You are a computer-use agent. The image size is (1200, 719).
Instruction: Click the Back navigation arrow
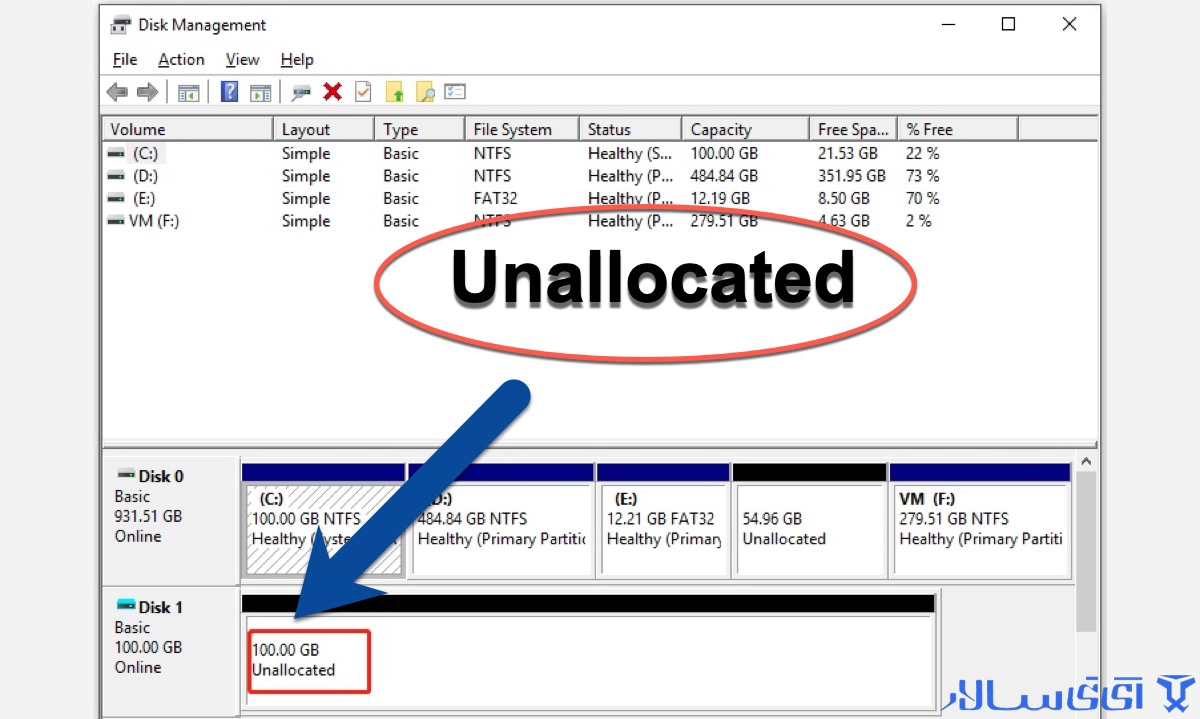pyautogui.click(x=116, y=91)
